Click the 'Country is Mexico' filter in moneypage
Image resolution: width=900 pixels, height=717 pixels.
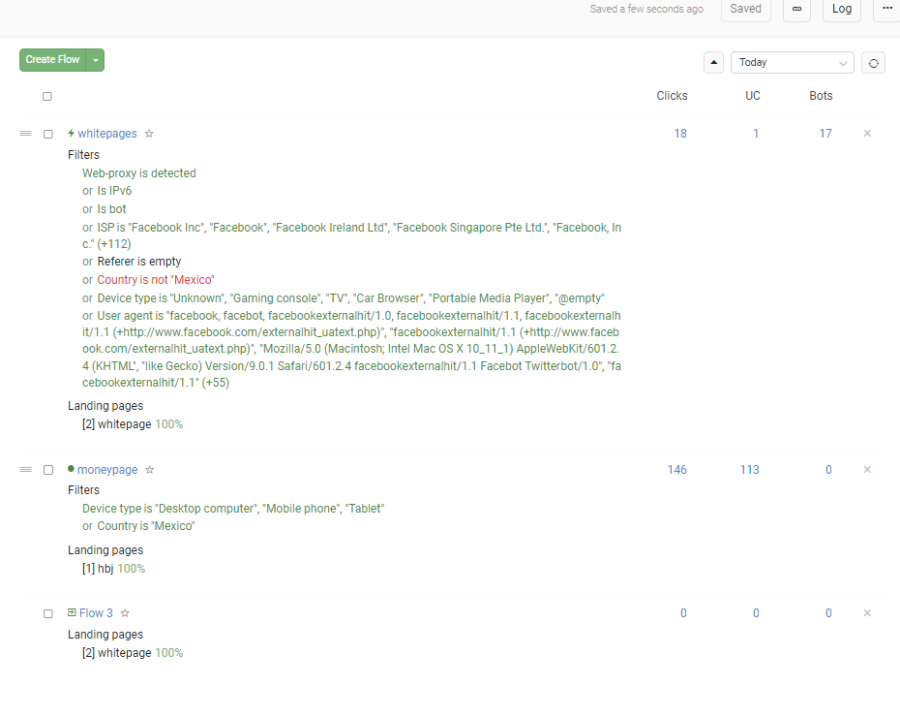coord(146,526)
